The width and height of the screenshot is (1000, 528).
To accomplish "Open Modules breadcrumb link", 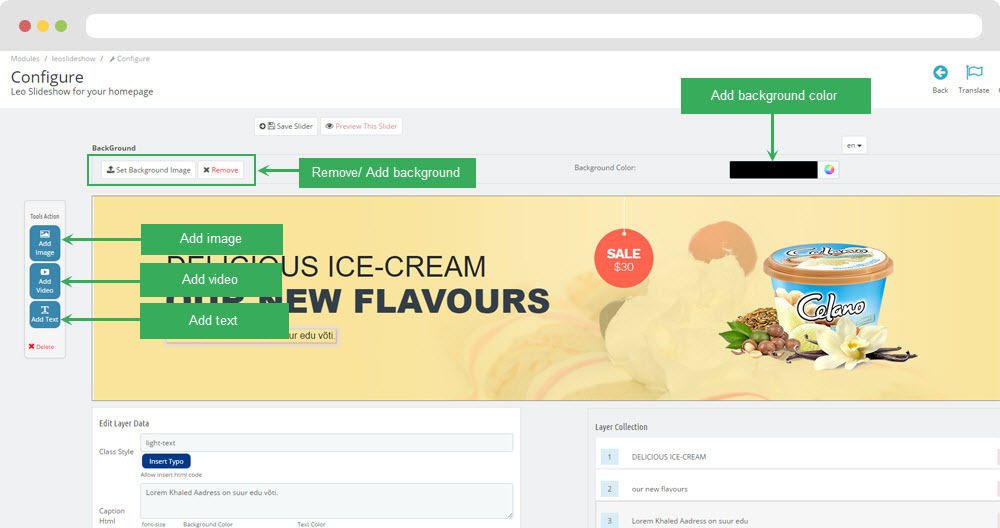I will (x=25, y=59).
